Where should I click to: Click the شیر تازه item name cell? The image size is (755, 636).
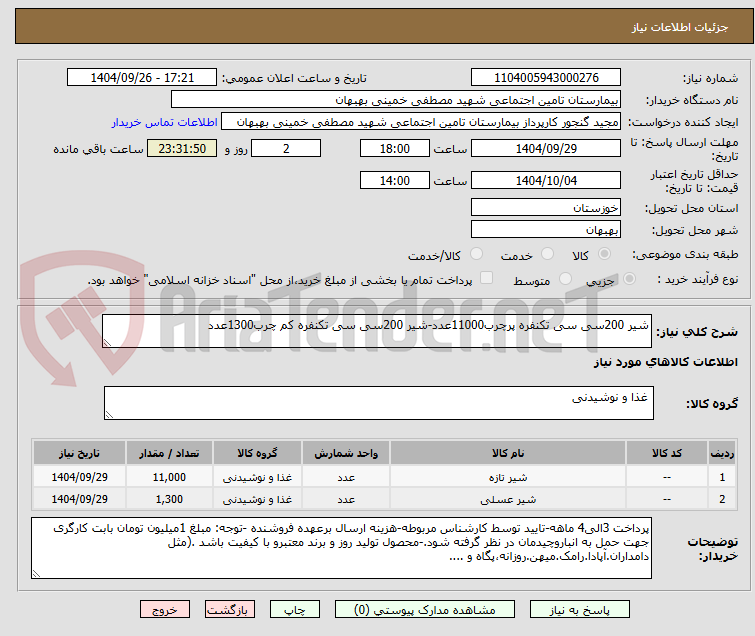point(508,477)
